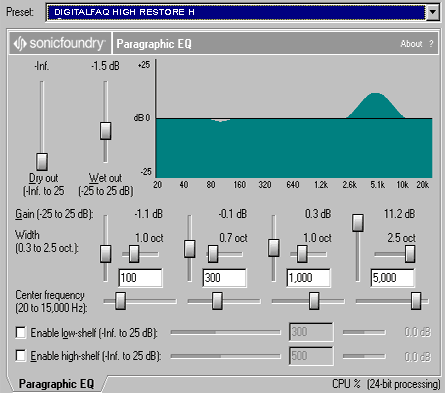Image resolution: width=445 pixels, height=393 pixels.
Task: Enable the high-shelf checkbox
Action: coord(21,356)
